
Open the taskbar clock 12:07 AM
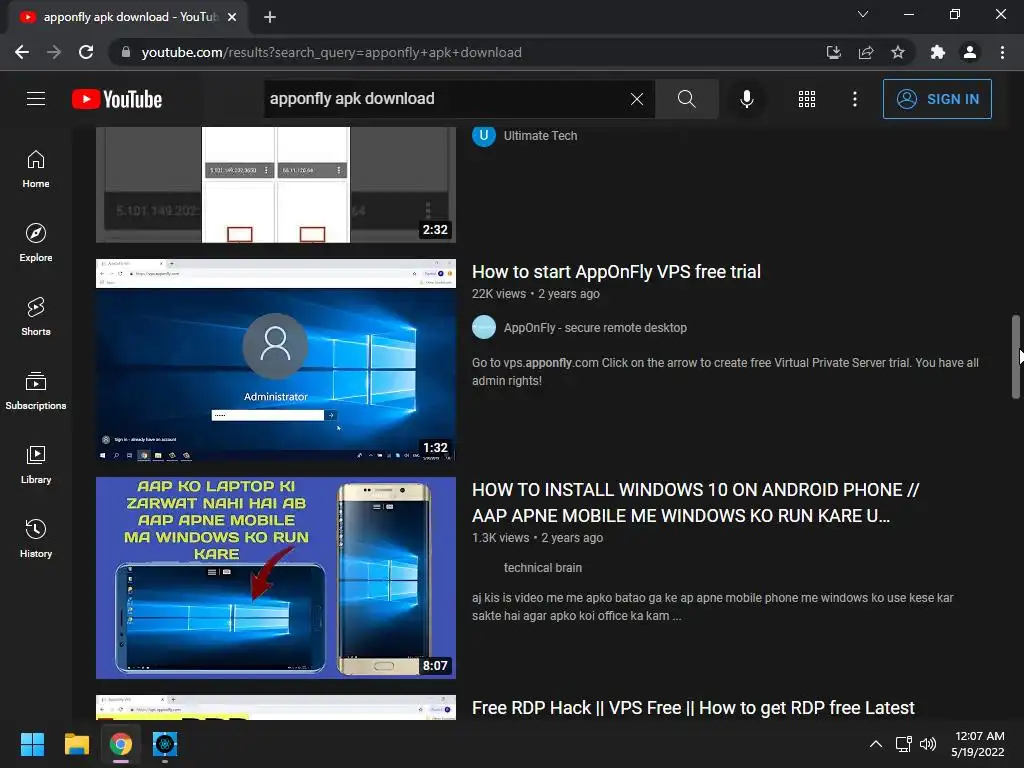(978, 744)
